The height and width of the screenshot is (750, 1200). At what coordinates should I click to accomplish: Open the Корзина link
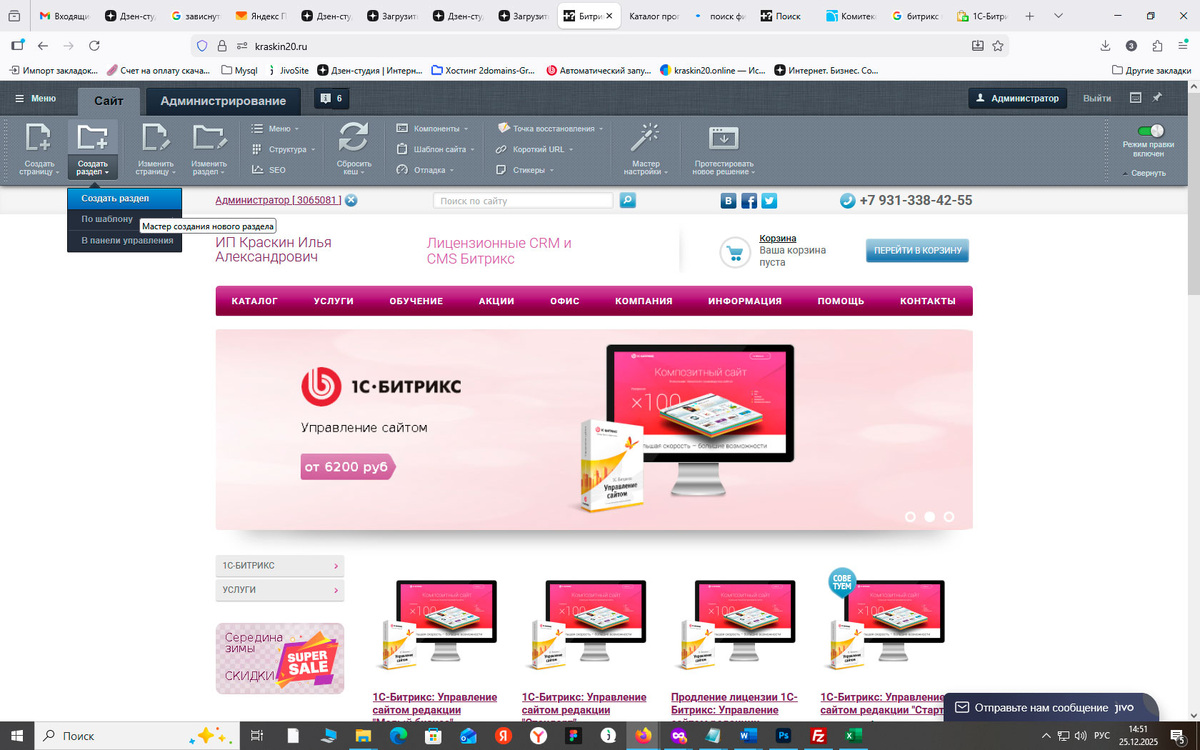[778, 238]
